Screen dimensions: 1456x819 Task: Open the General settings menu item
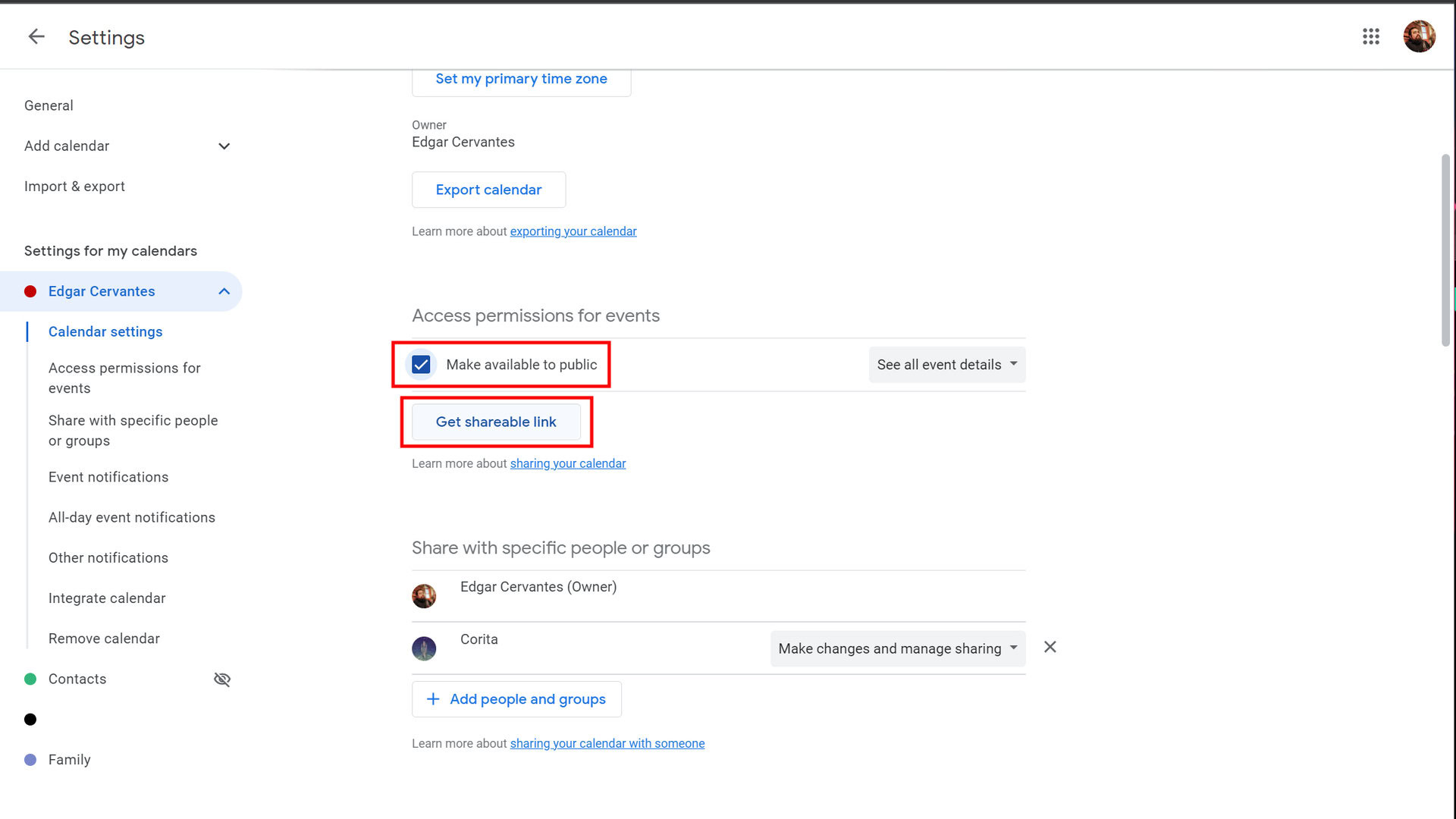click(49, 105)
